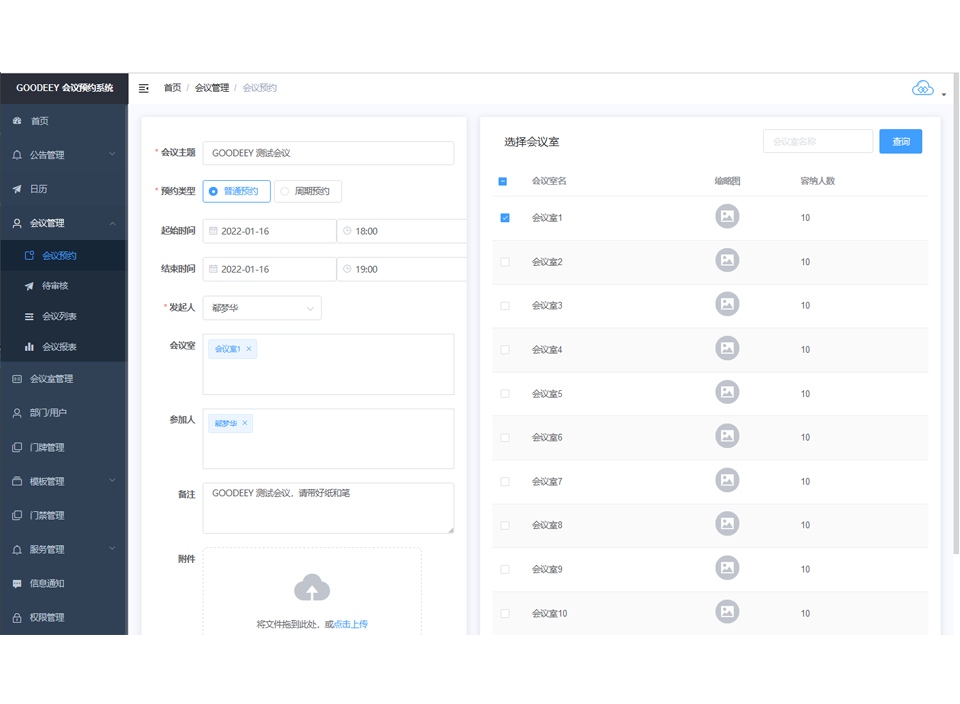960x704 pixels.
Task: View thumbnail image icon for 会议室5
Action: coord(727,392)
